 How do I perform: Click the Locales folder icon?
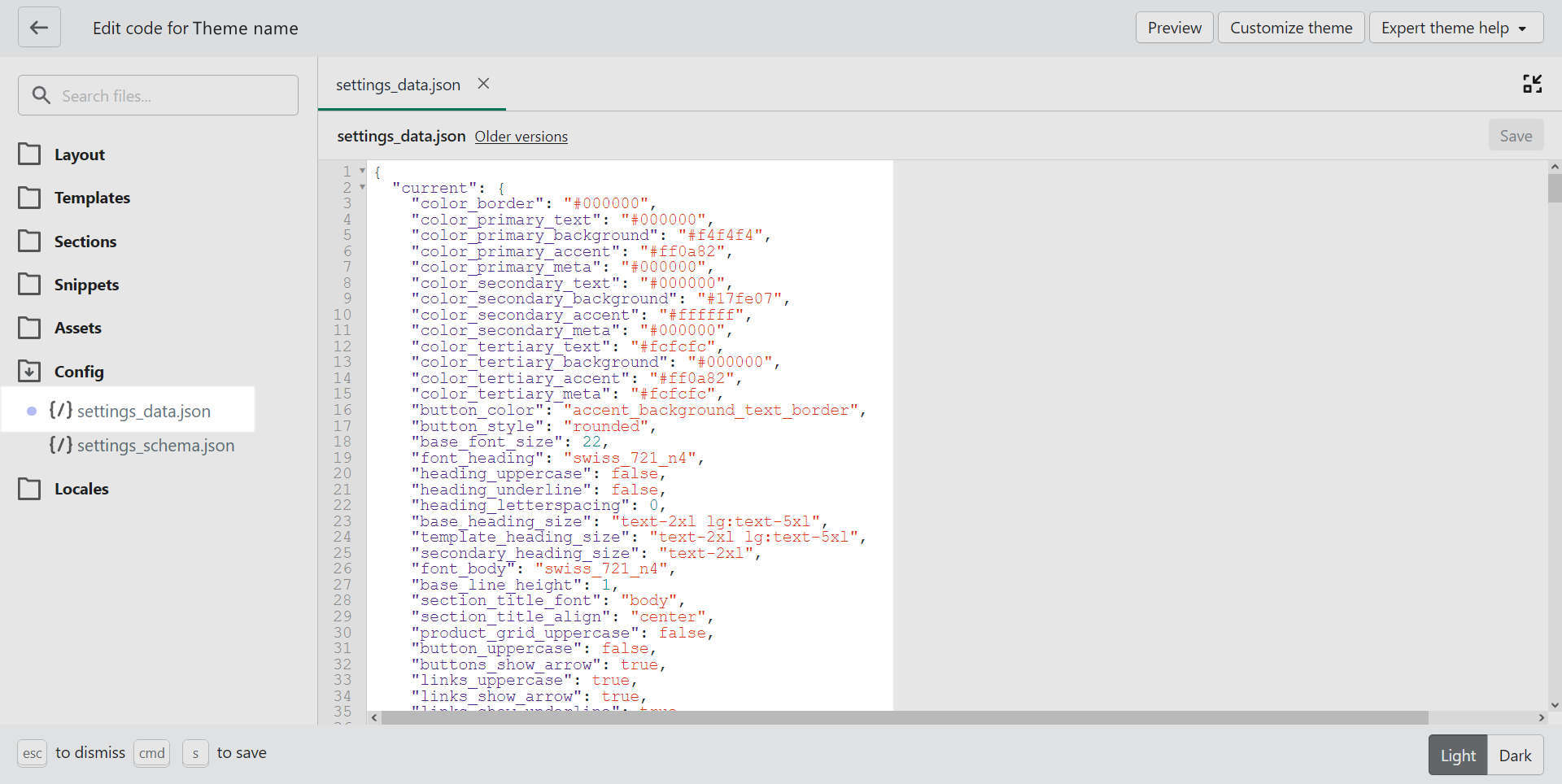[x=29, y=489]
